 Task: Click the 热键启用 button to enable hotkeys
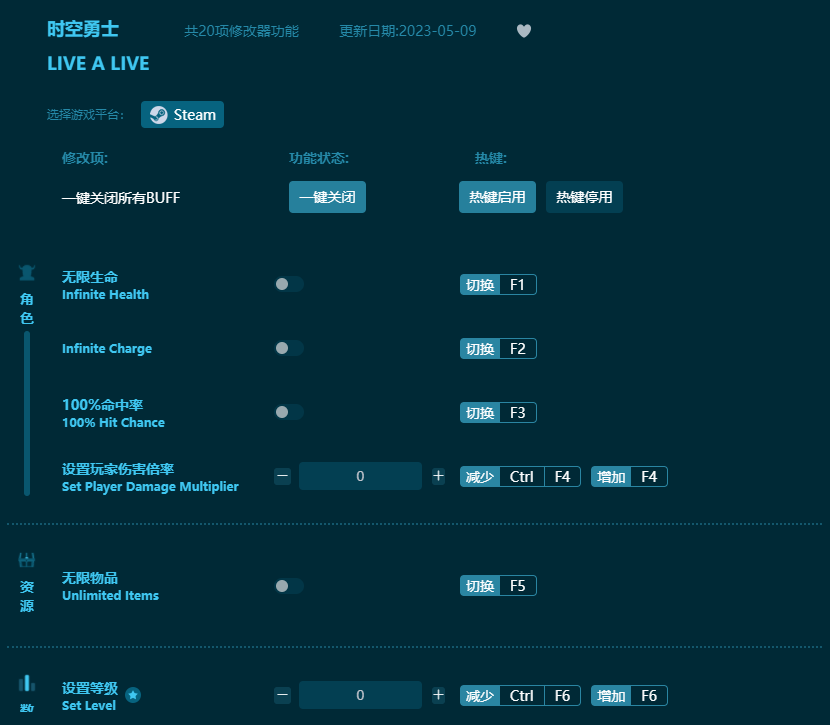coord(497,197)
